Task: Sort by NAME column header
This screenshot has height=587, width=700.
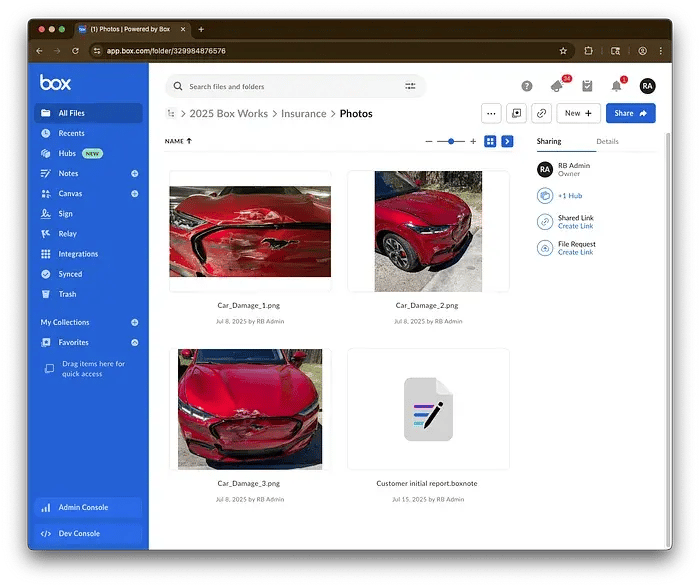Action: (178, 141)
